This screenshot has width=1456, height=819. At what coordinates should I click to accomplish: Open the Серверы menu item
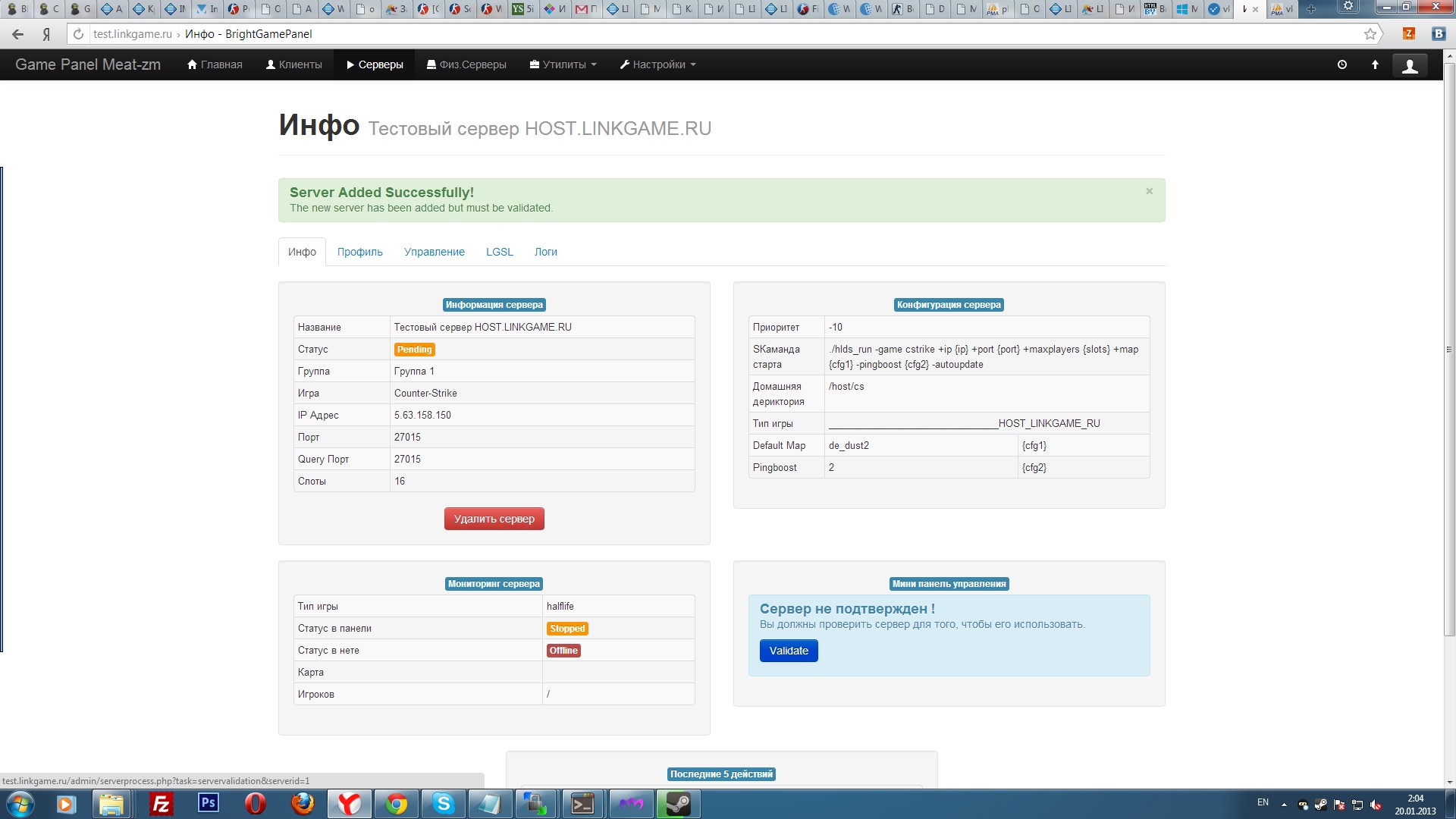pos(375,65)
